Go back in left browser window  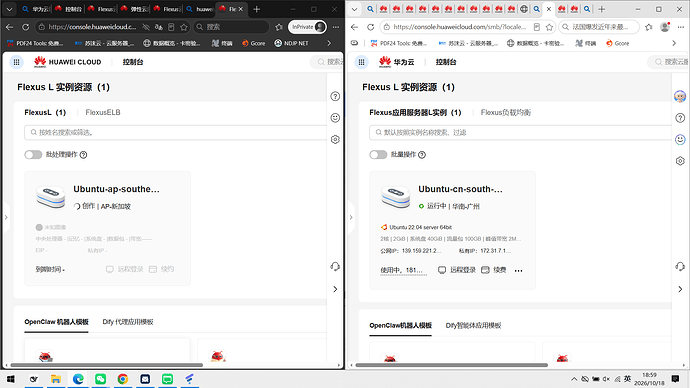[x=10, y=27]
